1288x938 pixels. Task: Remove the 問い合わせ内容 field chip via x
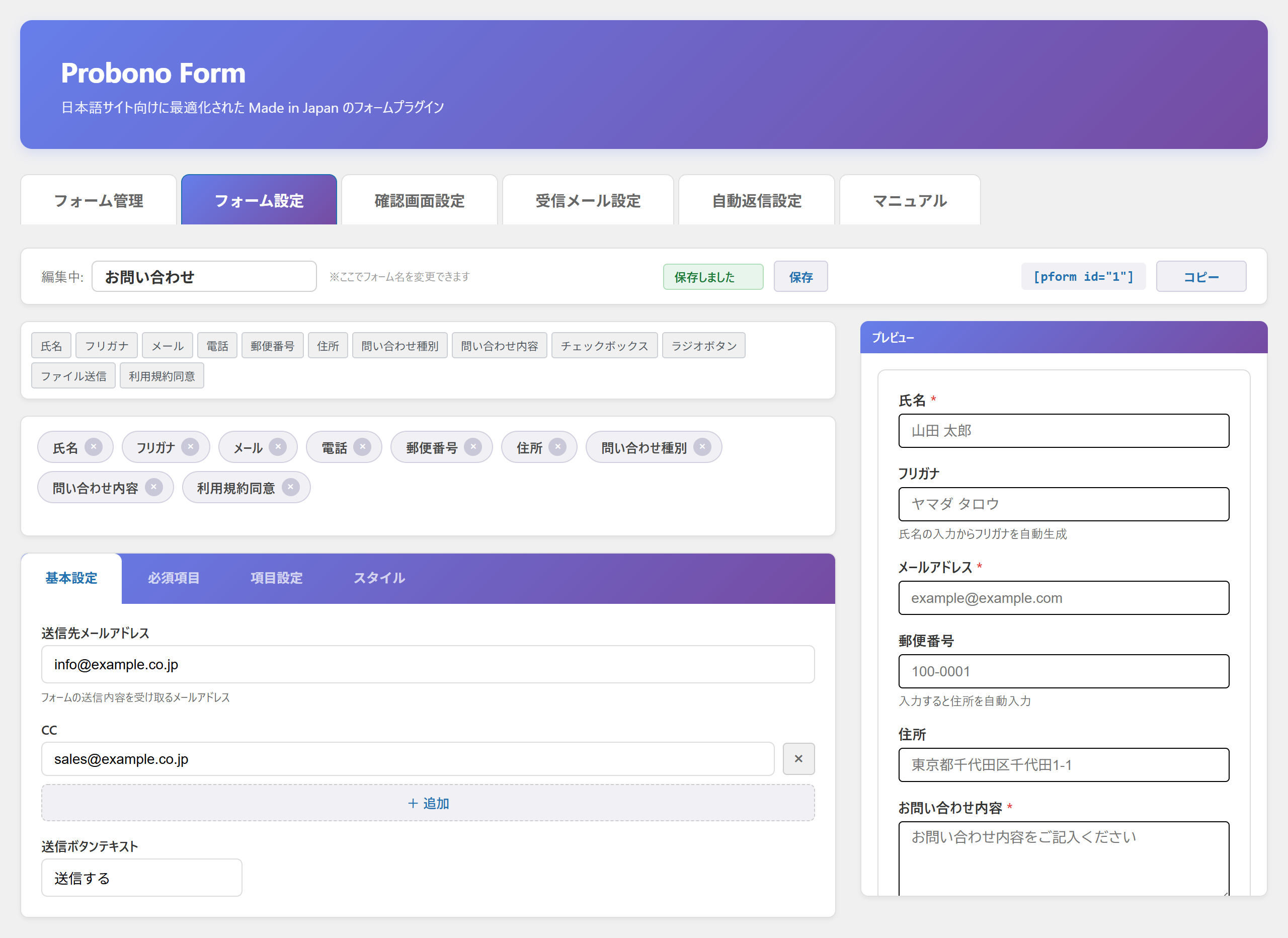point(153,488)
